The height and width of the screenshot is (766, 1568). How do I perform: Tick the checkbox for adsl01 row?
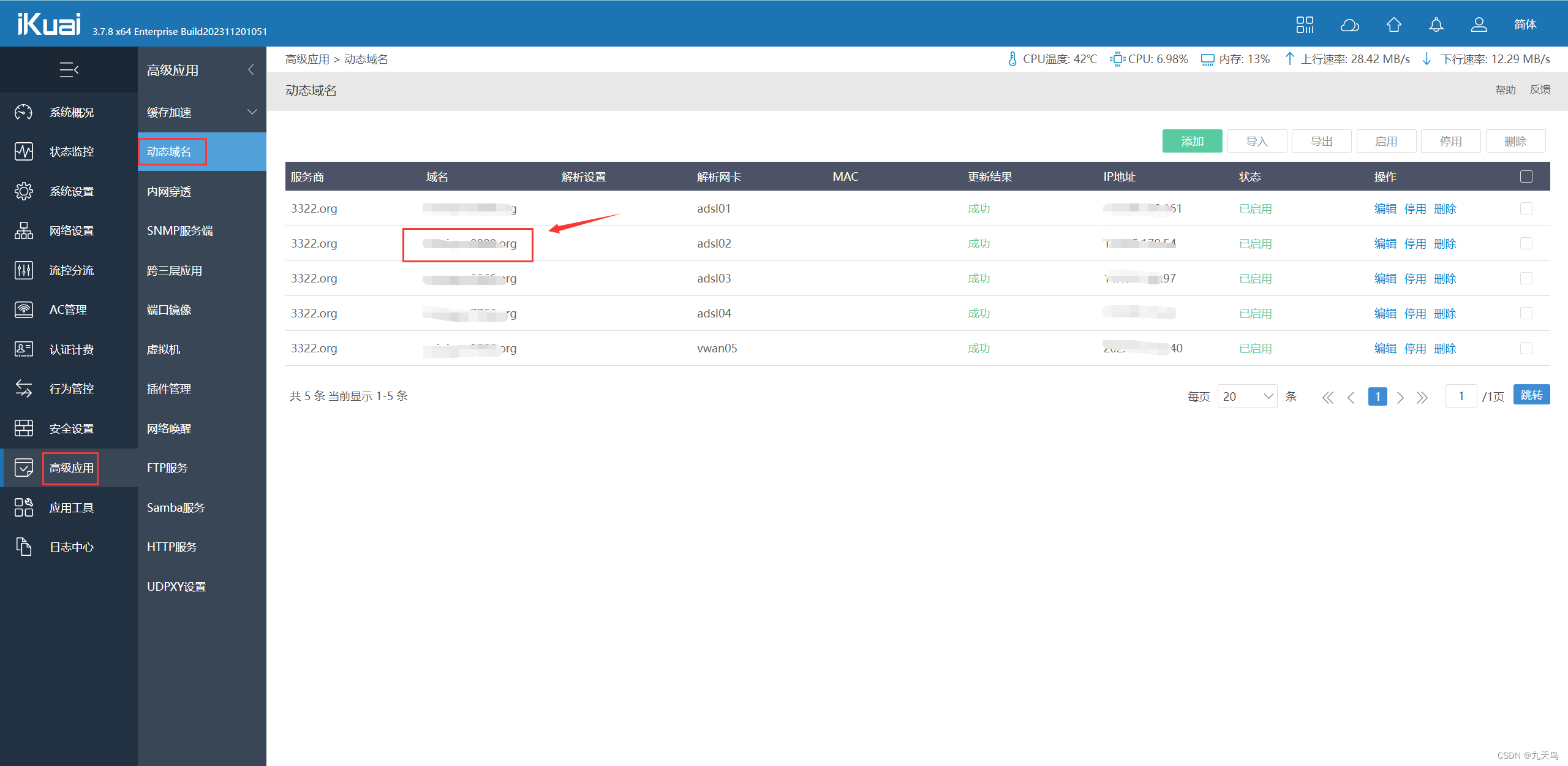click(1526, 208)
